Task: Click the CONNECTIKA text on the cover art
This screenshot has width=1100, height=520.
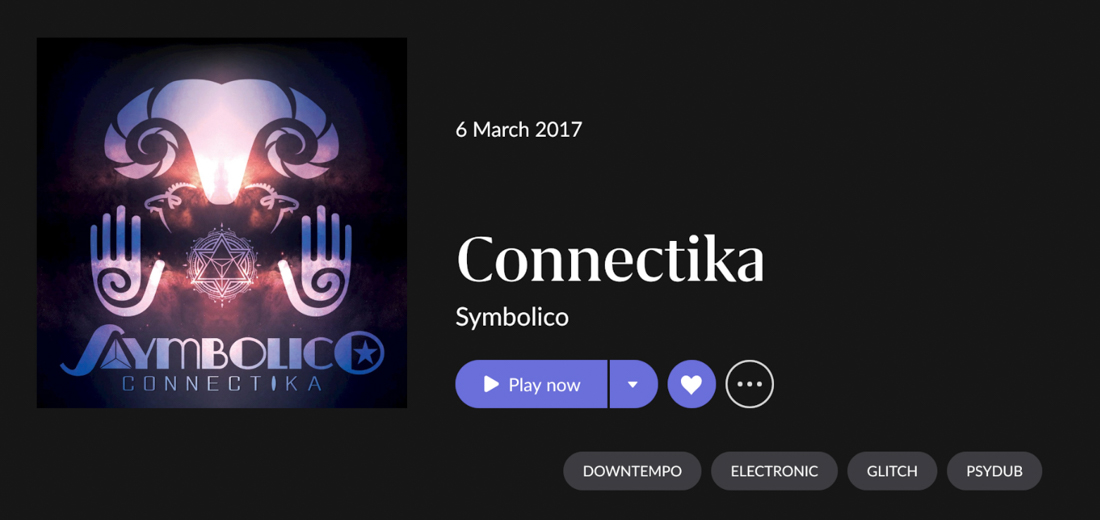Action: coord(222,385)
